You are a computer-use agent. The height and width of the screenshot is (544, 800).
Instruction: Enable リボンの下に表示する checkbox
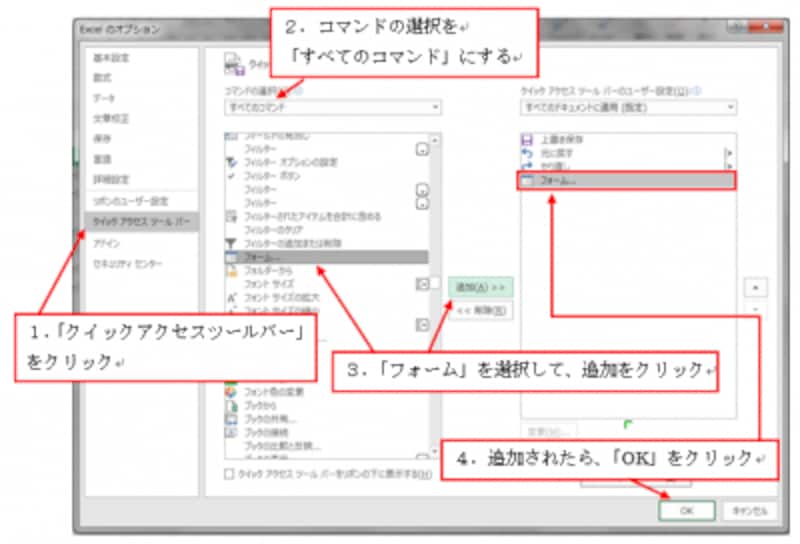click(x=229, y=474)
